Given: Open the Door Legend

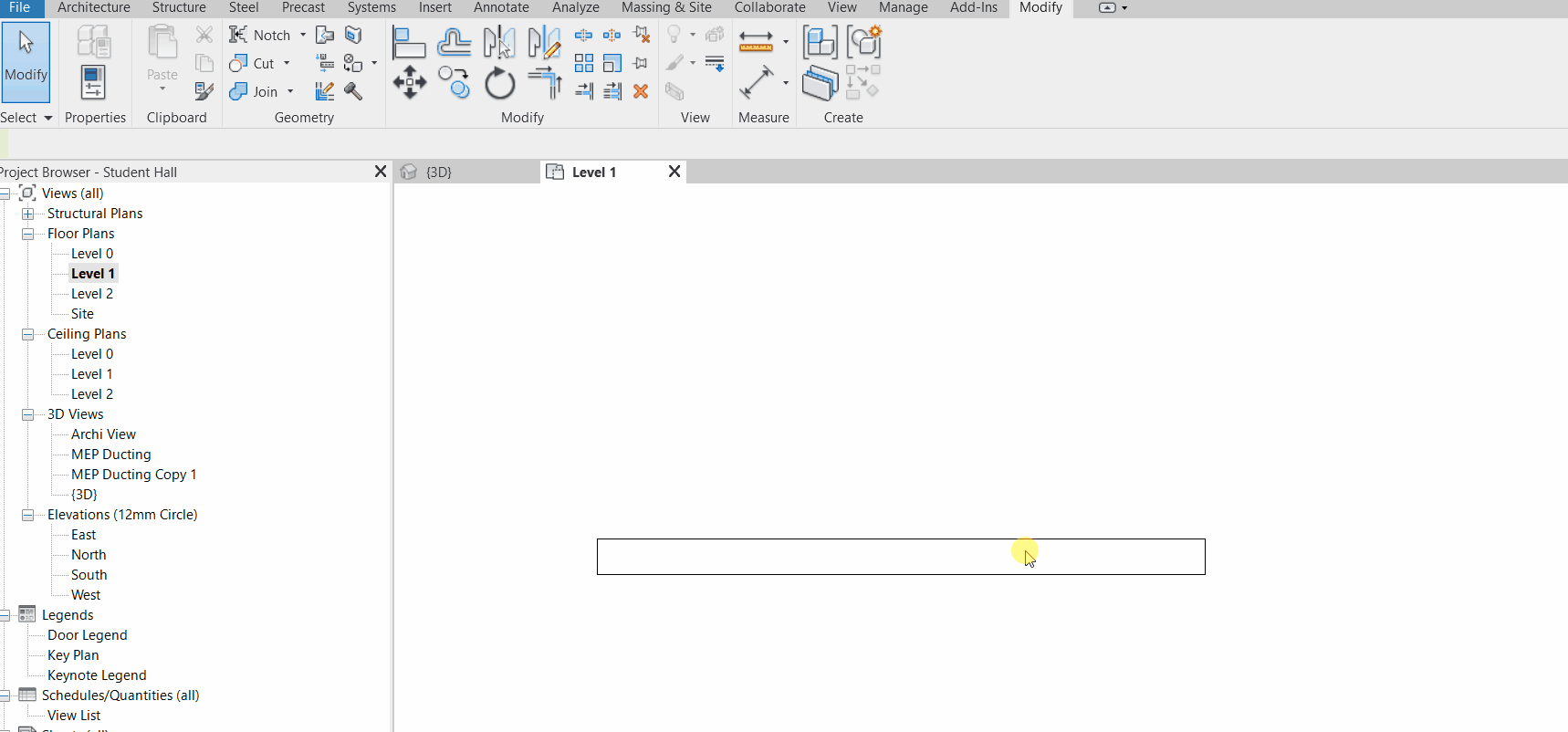Looking at the screenshot, I should pos(88,635).
